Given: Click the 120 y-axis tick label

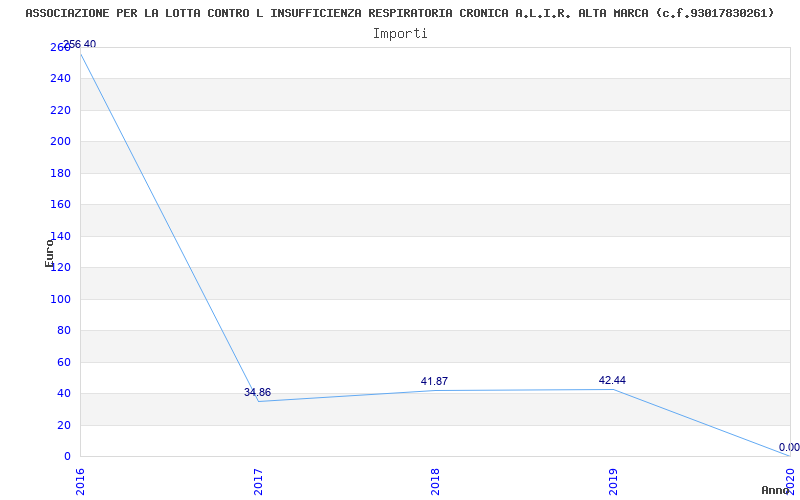Looking at the screenshot, I should pyautogui.click(x=60, y=267).
